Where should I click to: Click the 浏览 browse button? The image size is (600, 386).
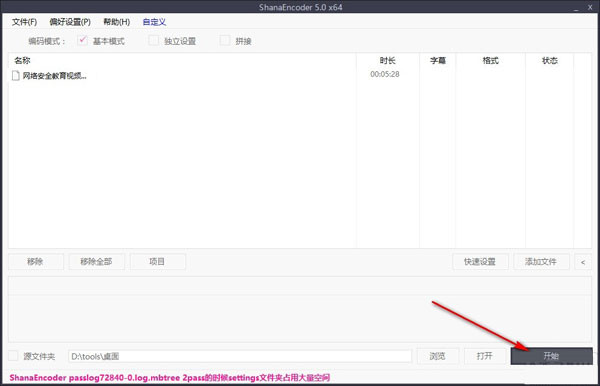click(x=437, y=356)
